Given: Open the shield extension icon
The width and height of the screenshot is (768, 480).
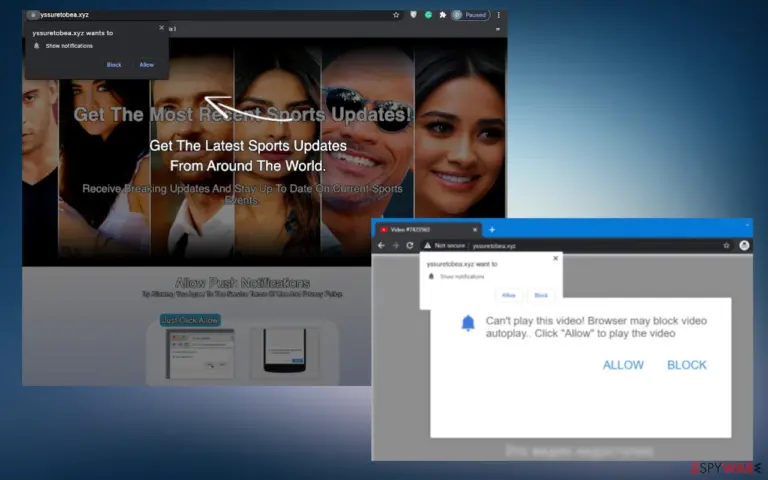Looking at the screenshot, I should coord(413,15).
